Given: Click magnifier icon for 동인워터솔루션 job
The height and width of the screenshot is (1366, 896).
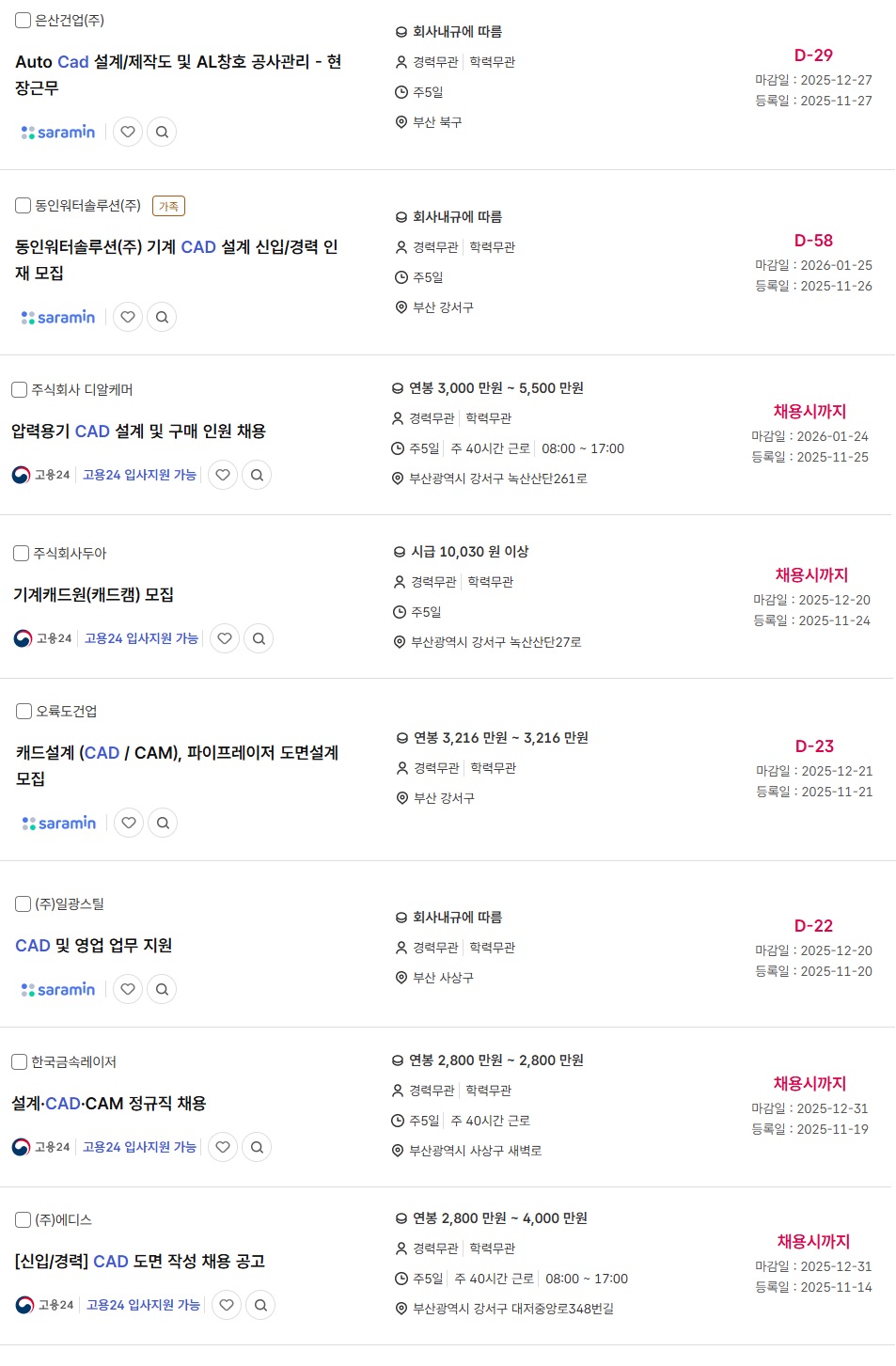Looking at the screenshot, I should point(162,317).
